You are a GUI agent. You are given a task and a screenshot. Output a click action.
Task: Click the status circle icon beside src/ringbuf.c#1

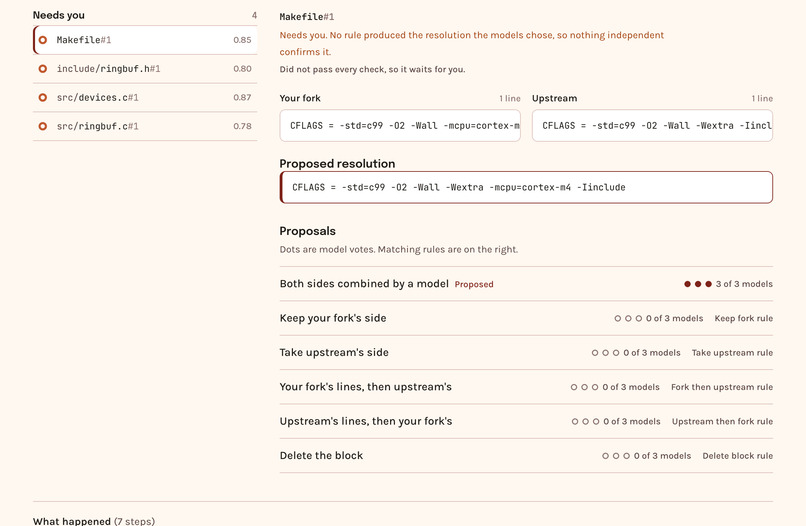43,126
